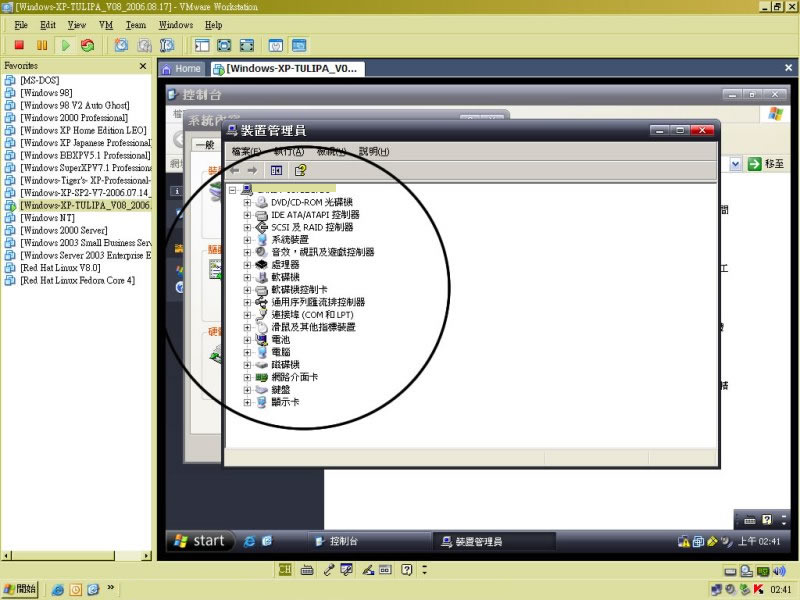Select [Windows 2000 Professional] in Favorites
The image size is (800, 600).
click(74, 118)
